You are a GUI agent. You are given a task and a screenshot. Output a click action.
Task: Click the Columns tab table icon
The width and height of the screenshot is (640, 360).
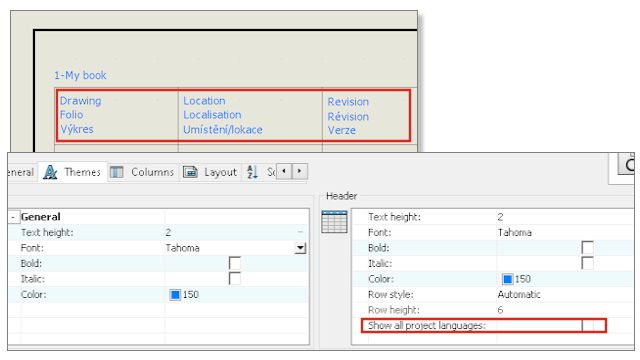click(117, 172)
